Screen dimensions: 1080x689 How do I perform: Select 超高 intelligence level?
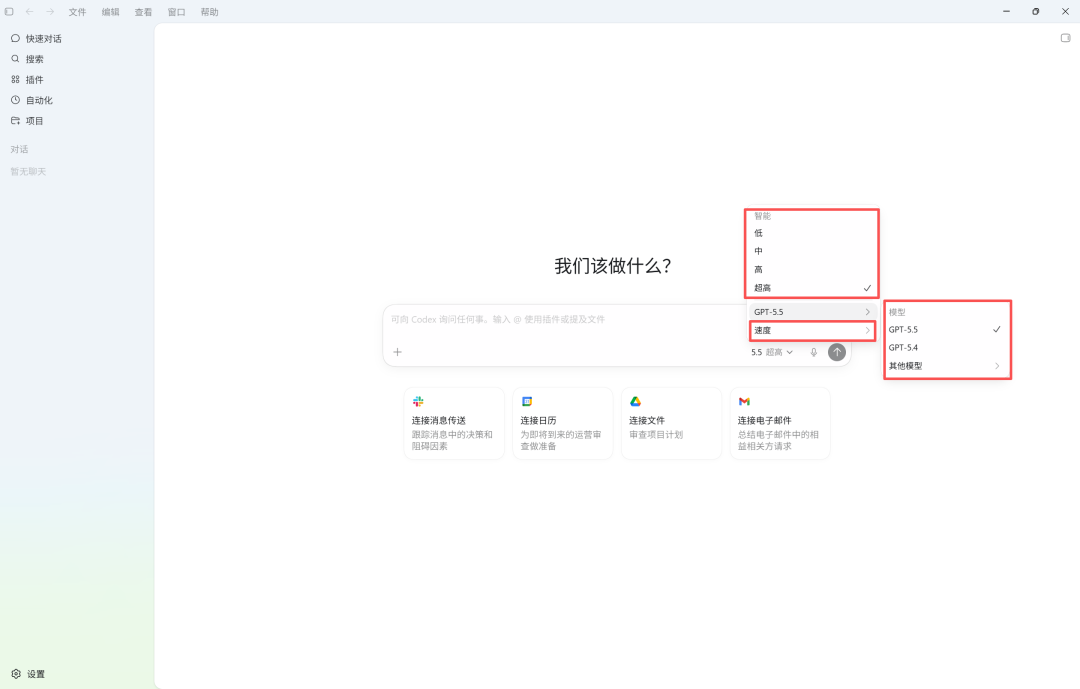pyautogui.click(x=812, y=288)
